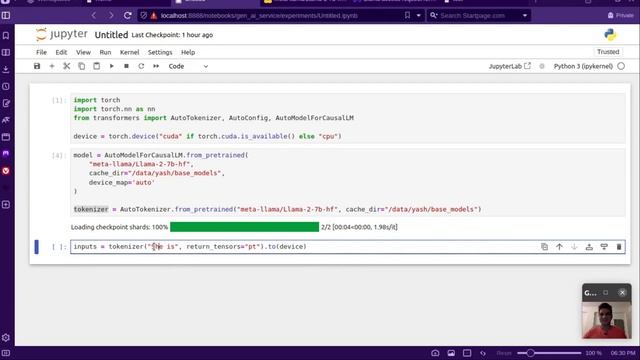The image size is (640, 360).
Task: Click the Last Checkpoint: 1 hour ago text
Action: click(x=172, y=35)
